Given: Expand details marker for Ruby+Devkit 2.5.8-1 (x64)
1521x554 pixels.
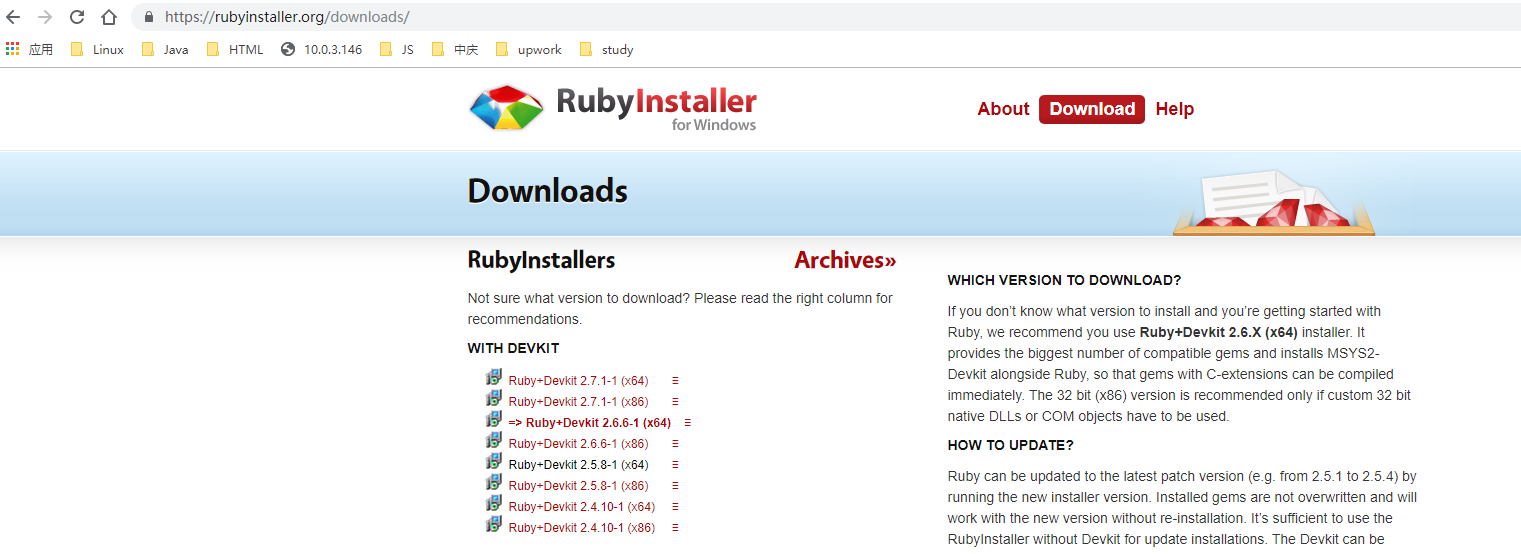Looking at the screenshot, I should pyautogui.click(x=675, y=465).
